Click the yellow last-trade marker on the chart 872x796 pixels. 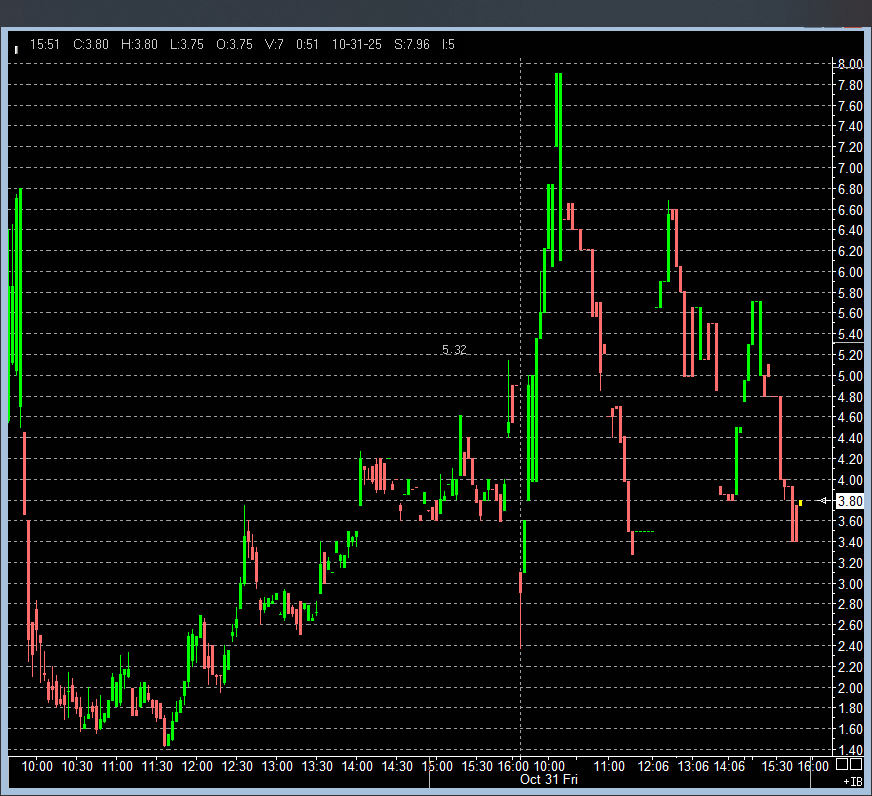pos(801,502)
